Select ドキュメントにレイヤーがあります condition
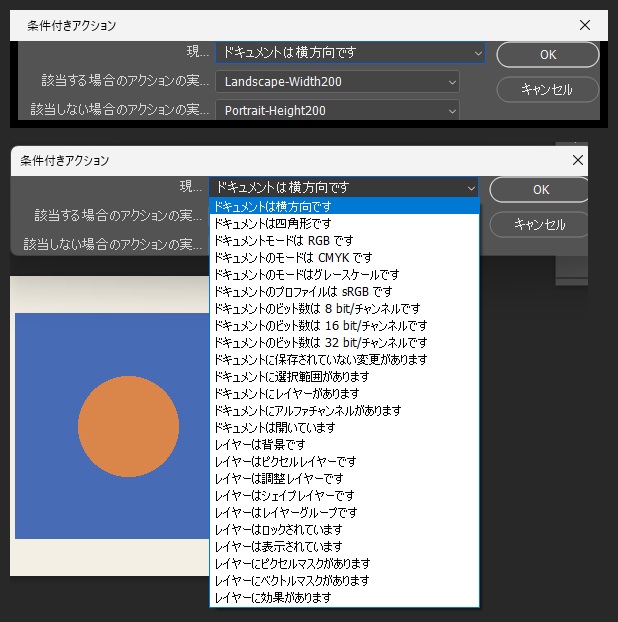The image size is (618, 622). 344,394
